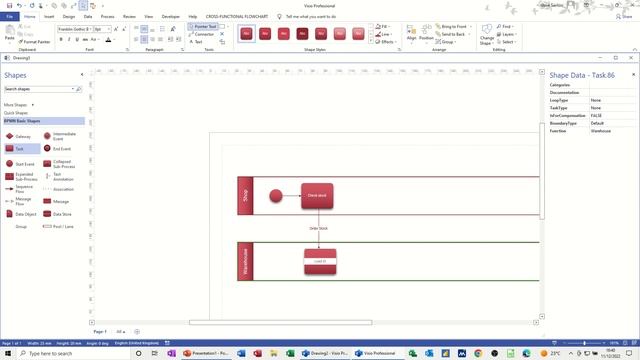Activate the Format Painter

[34, 42]
